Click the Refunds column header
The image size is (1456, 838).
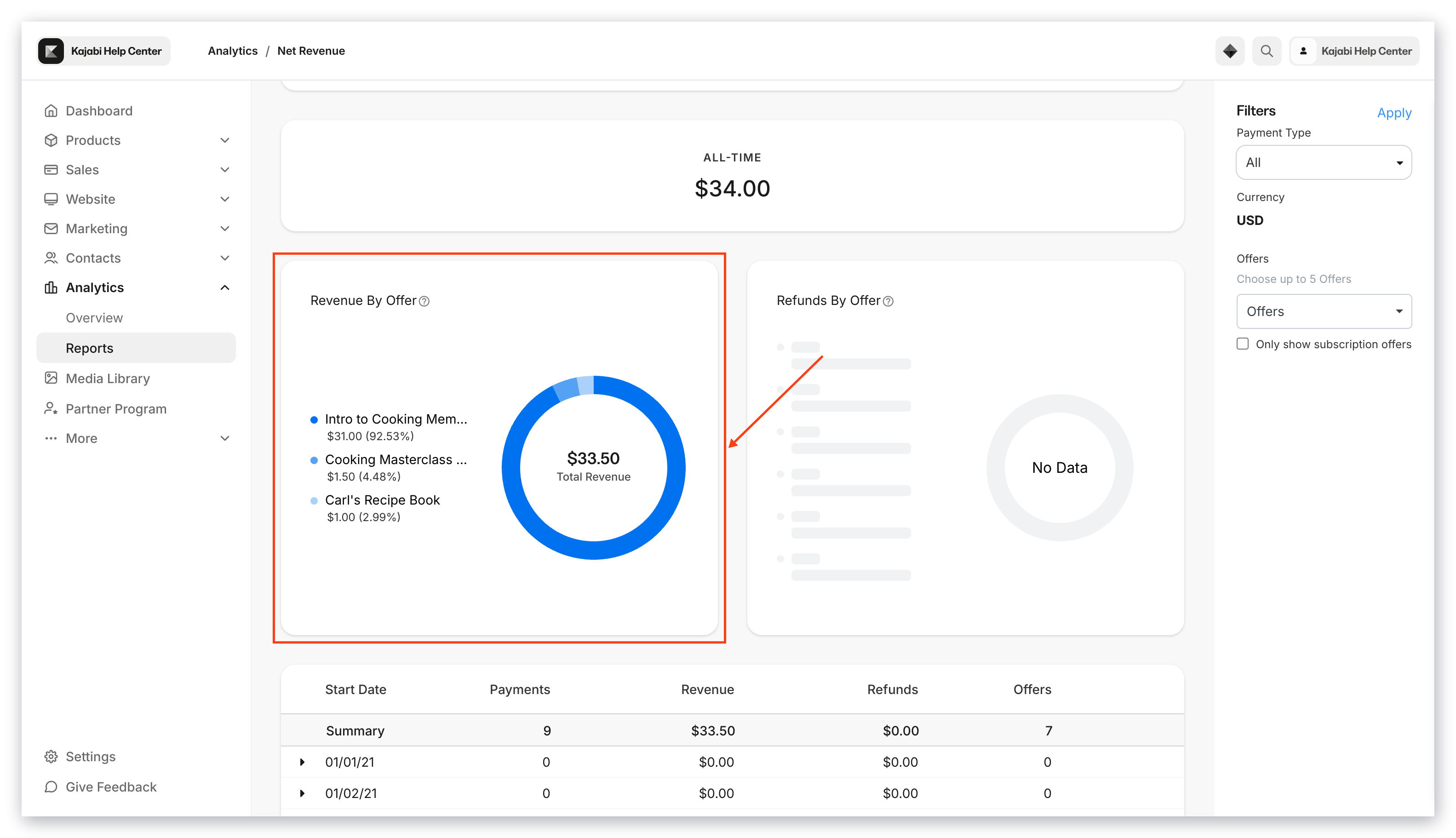892,689
